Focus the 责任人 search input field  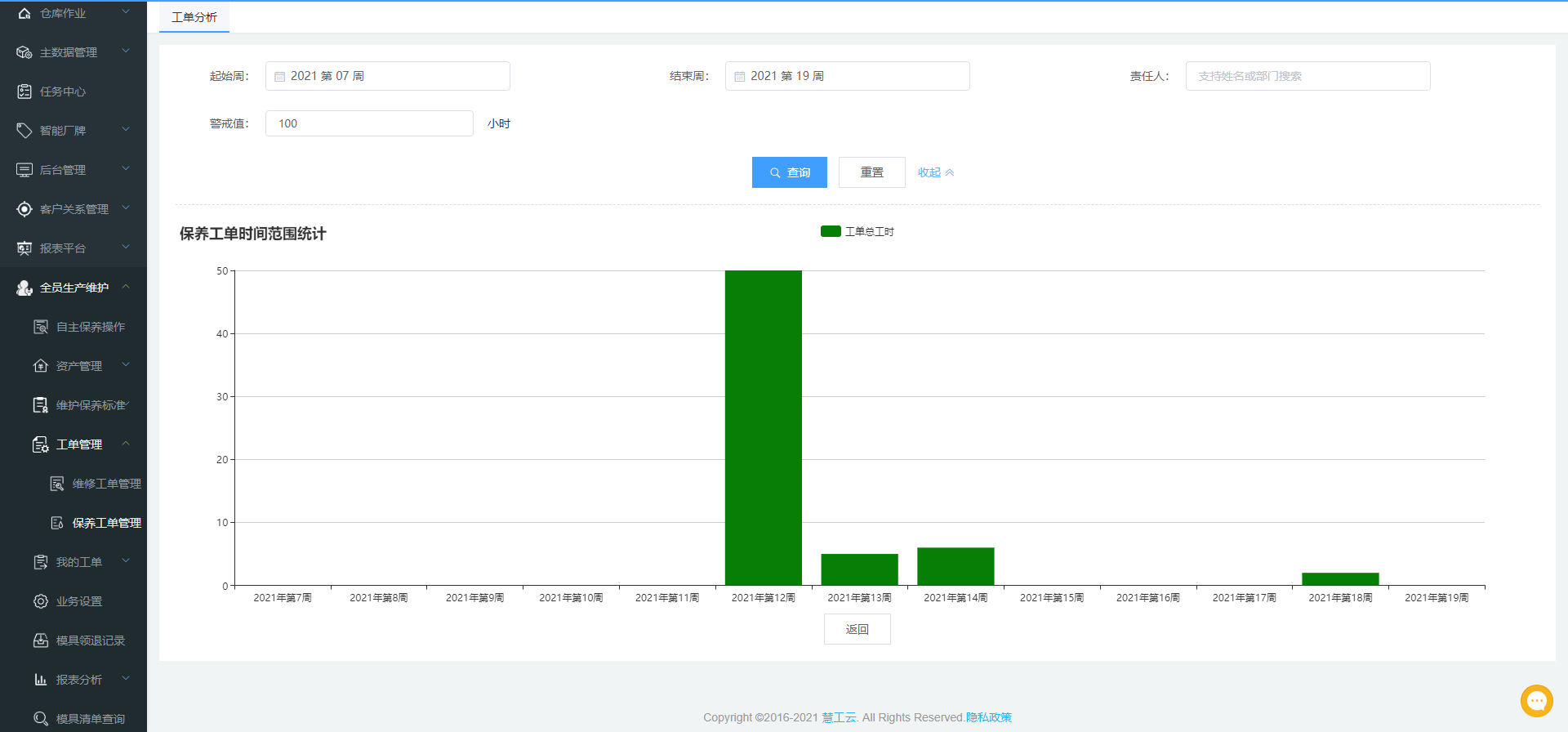tap(1307, 76)
